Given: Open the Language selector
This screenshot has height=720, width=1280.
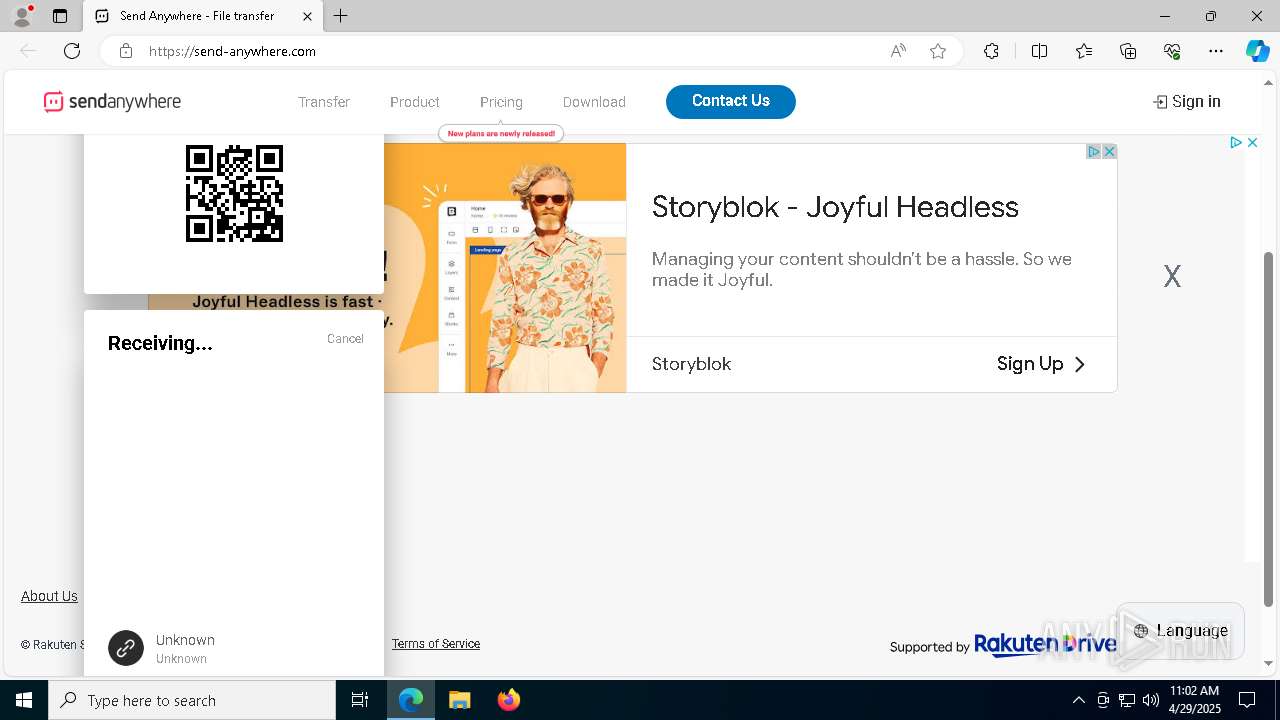Looking at the screenshot, I should click(x=1180, y=630).
